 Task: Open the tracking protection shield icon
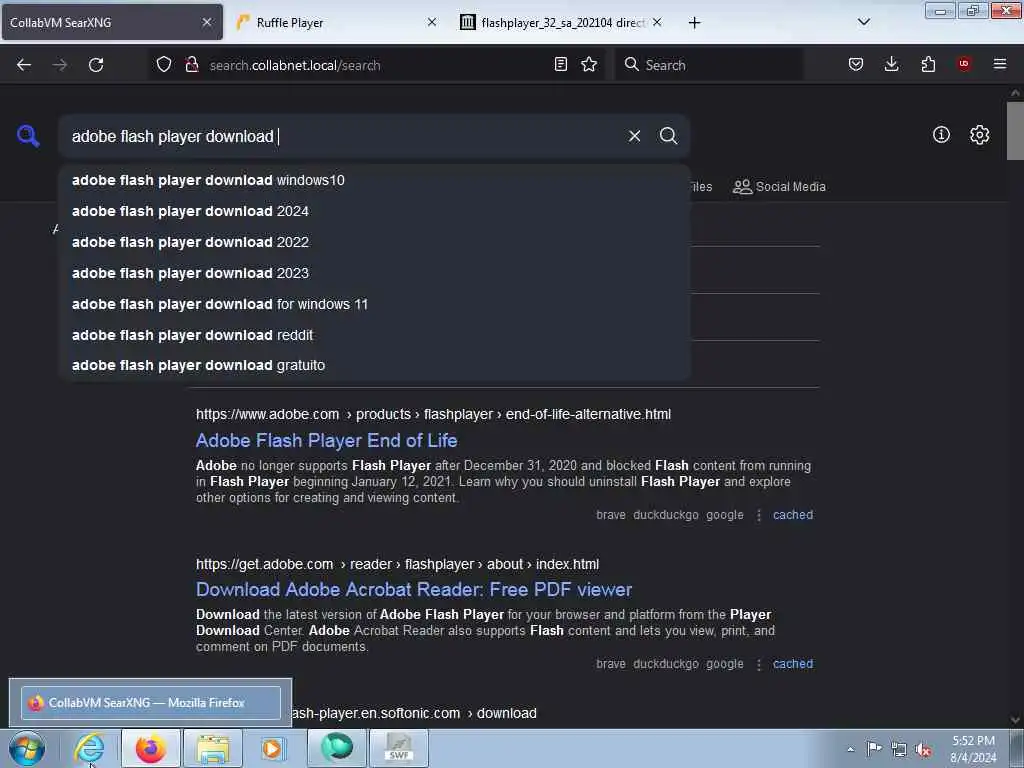164,64
